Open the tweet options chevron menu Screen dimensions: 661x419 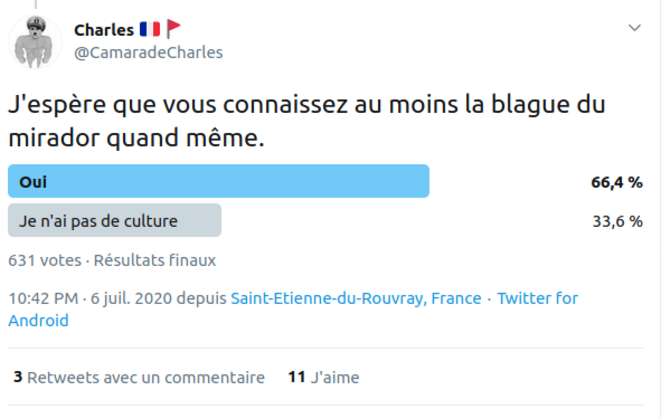634,28
